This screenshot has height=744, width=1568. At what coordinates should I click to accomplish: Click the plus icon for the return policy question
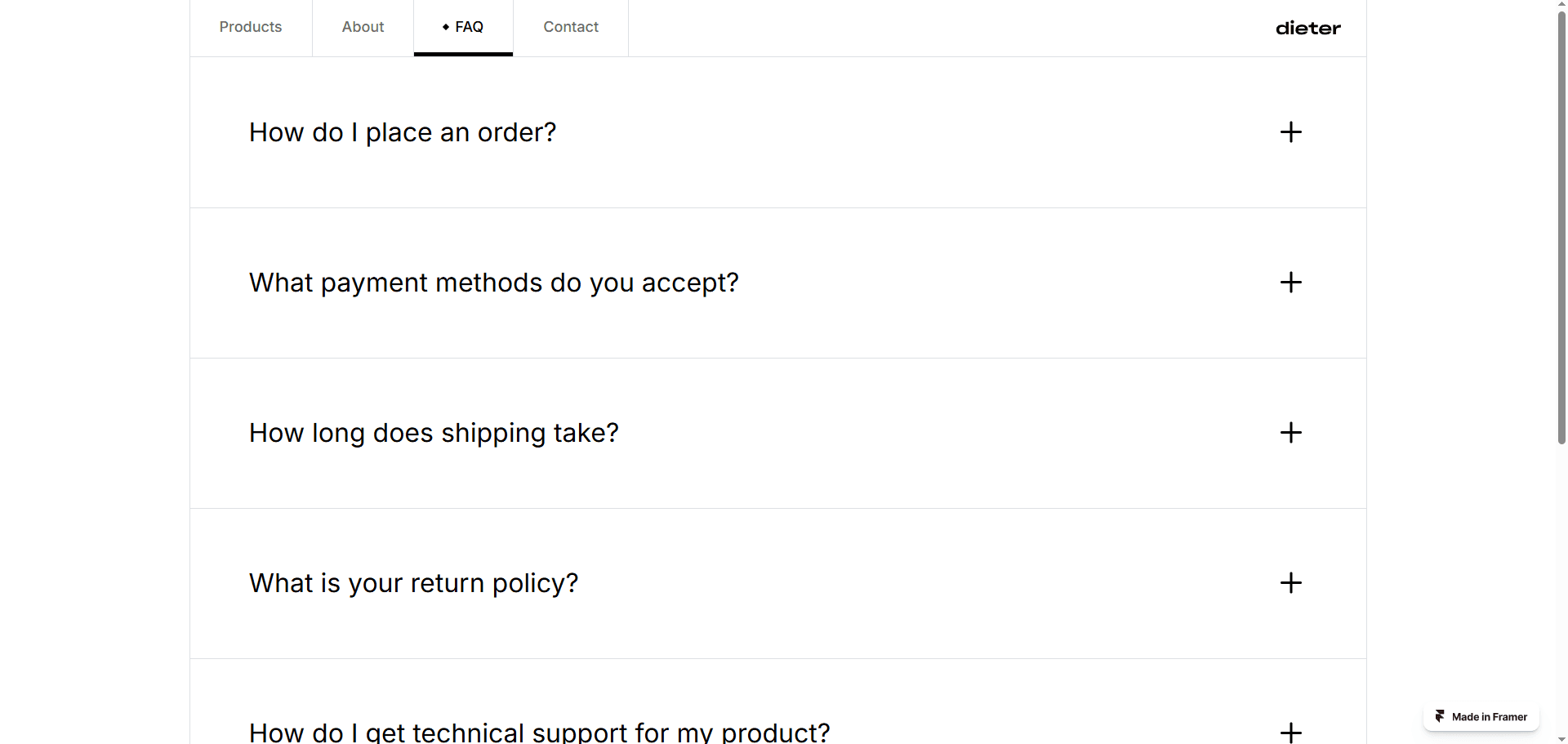click(1290, 583)
